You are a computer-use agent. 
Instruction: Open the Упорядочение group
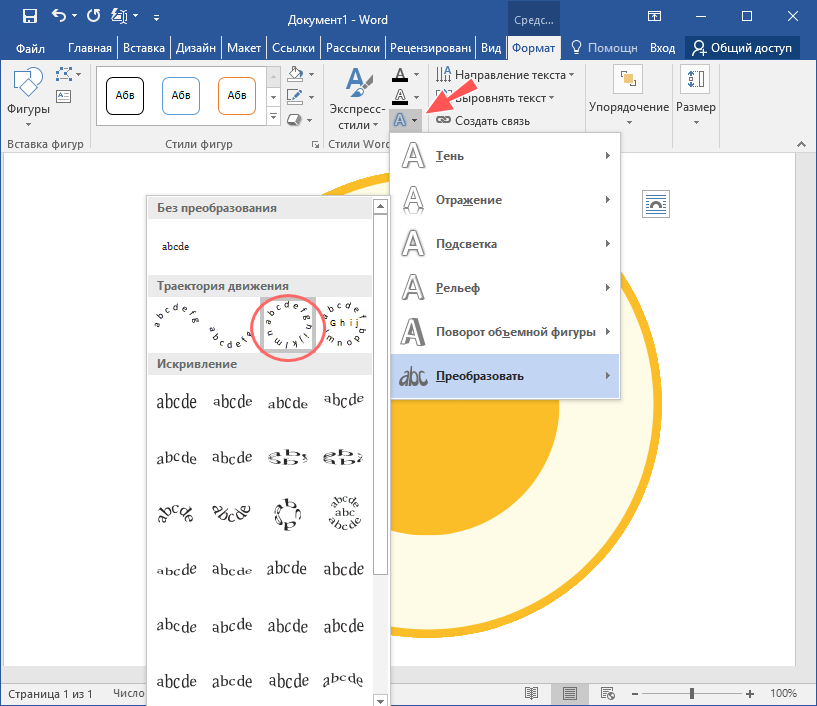click(629, 97)
